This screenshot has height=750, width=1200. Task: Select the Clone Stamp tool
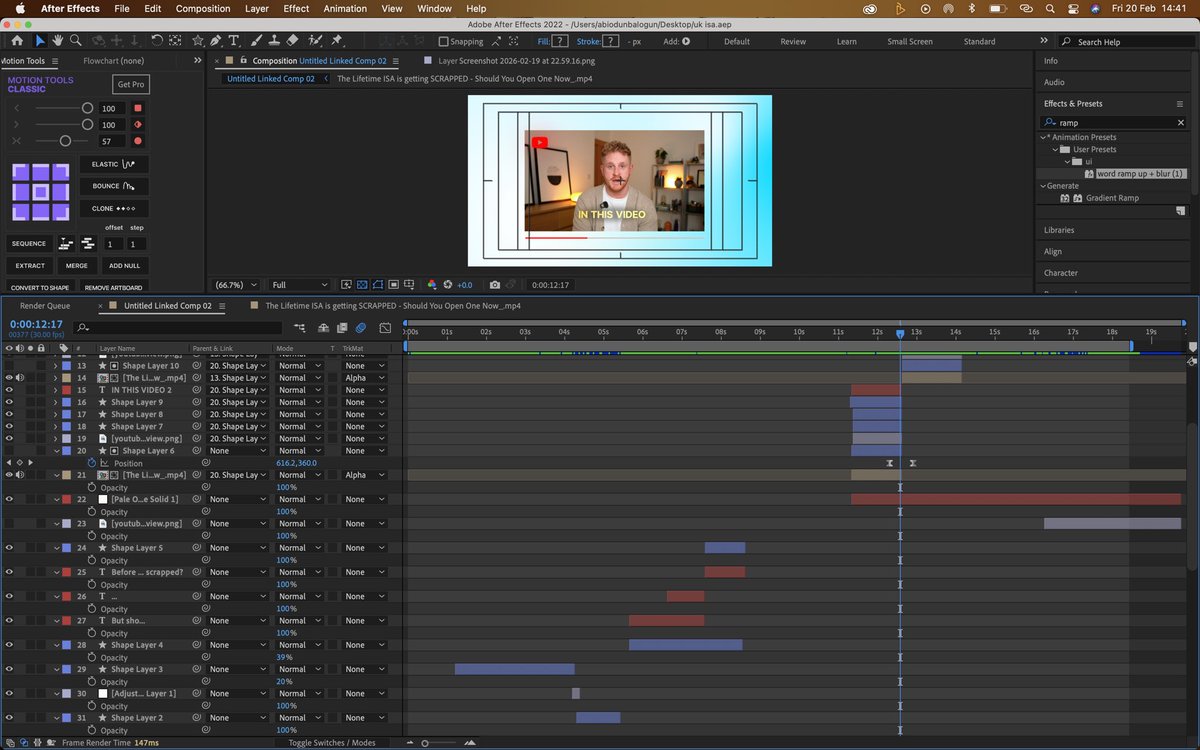pos(274,41)
